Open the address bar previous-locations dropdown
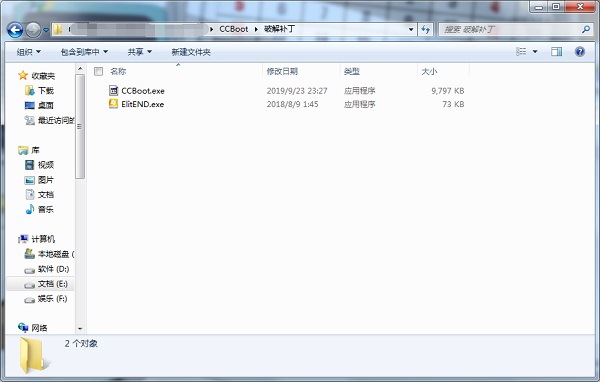 pos(411,29)
